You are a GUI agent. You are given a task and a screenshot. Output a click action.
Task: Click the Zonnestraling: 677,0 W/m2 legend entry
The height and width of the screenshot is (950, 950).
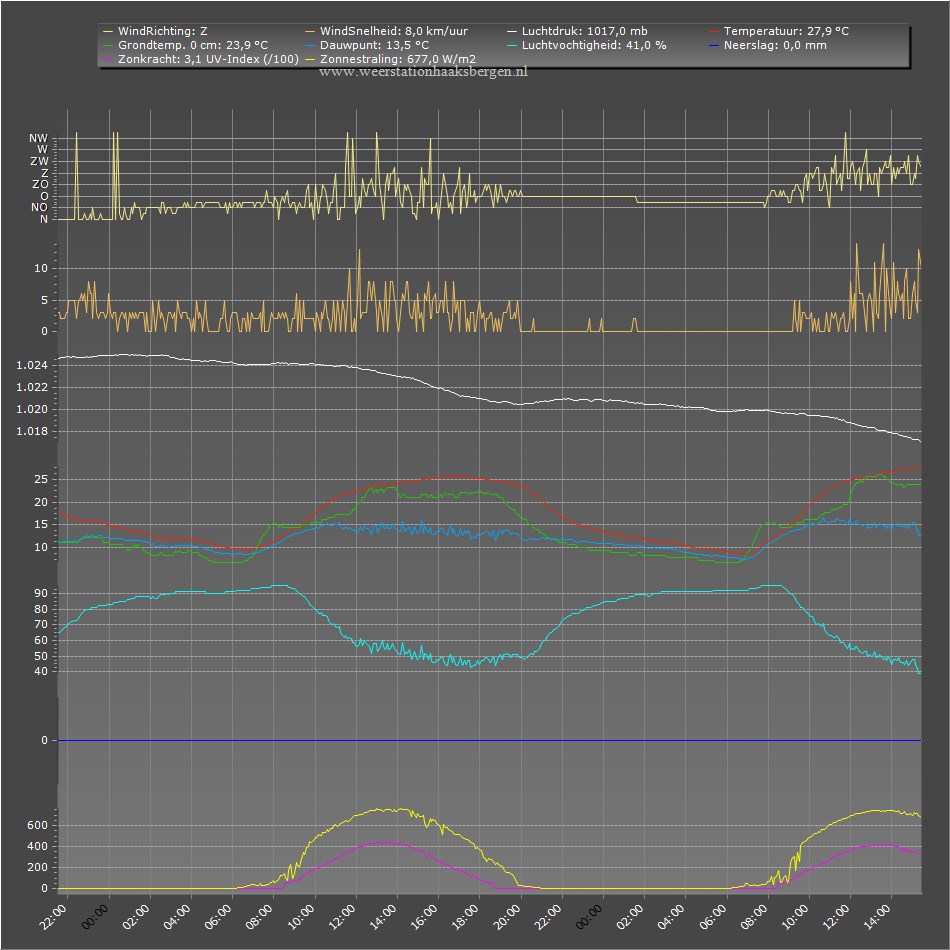[390, 59]
